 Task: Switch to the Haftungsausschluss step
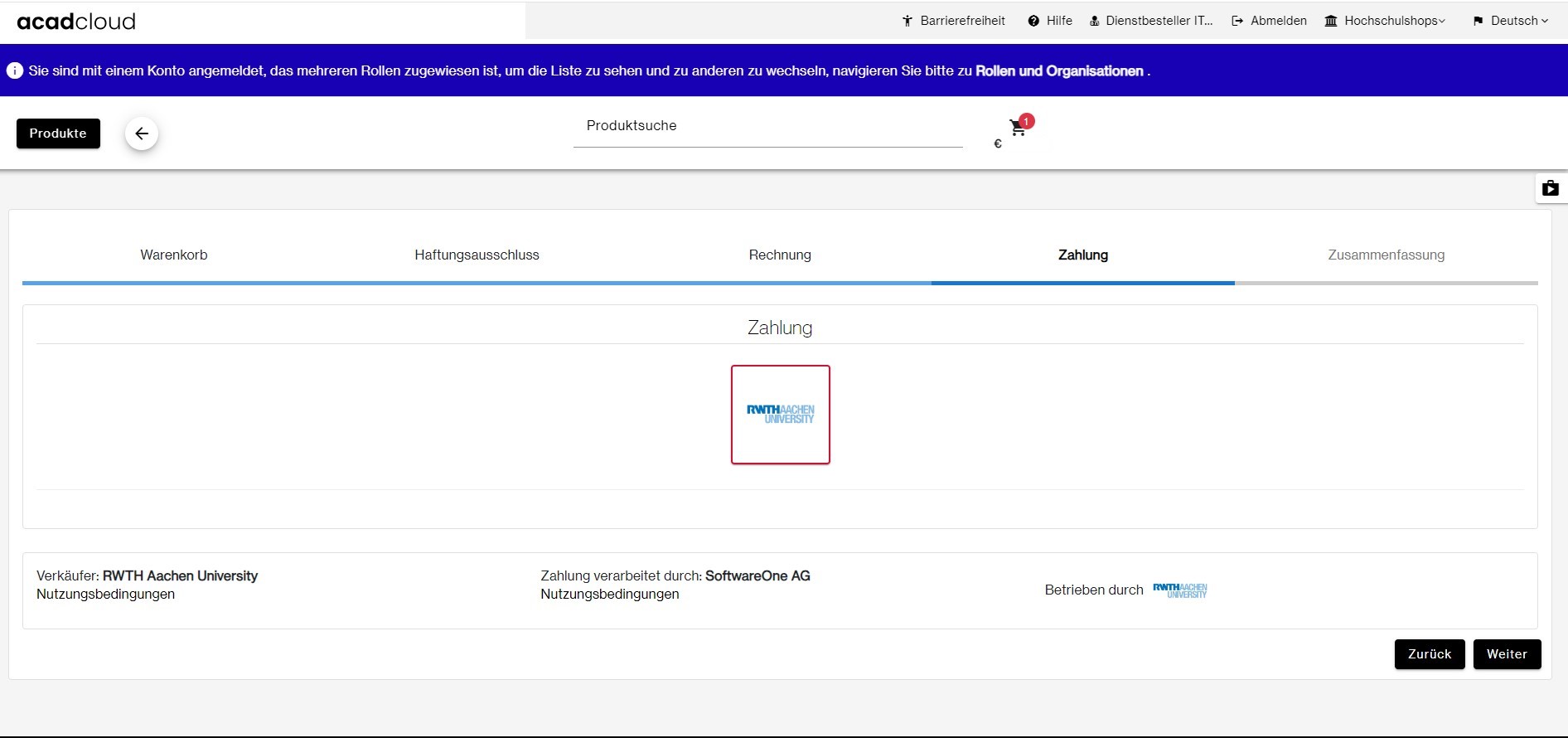(x=477, y=255)
